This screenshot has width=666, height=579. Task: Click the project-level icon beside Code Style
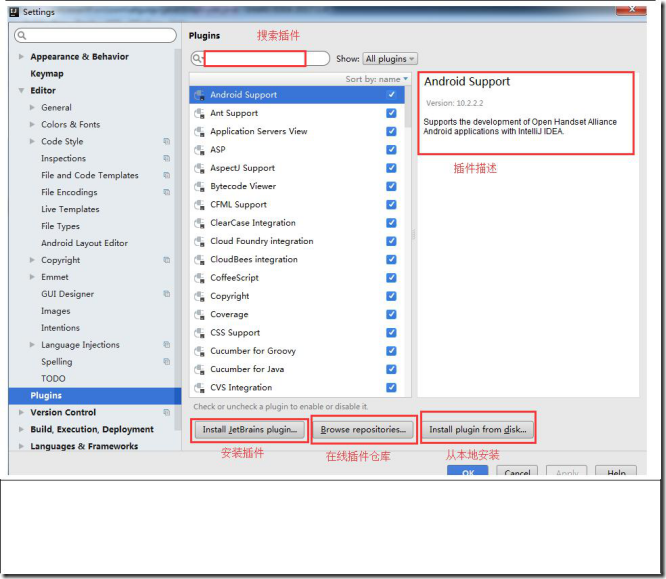click(166, 141)
